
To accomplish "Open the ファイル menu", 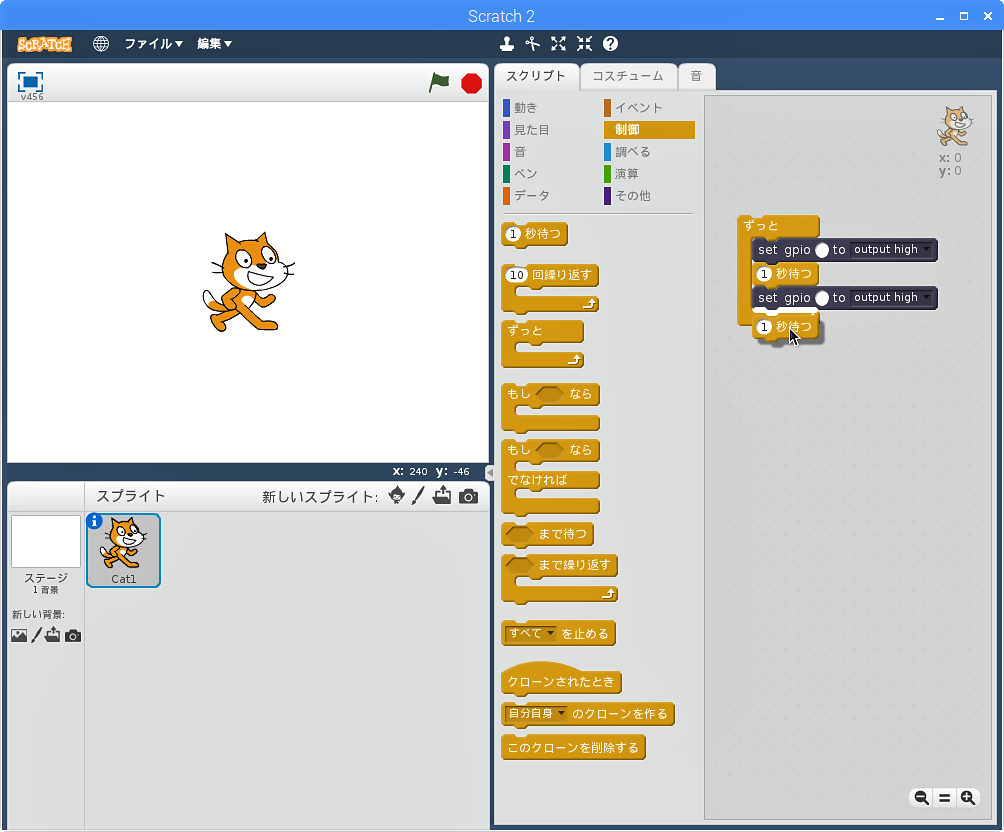I will [x=154, y=44].
